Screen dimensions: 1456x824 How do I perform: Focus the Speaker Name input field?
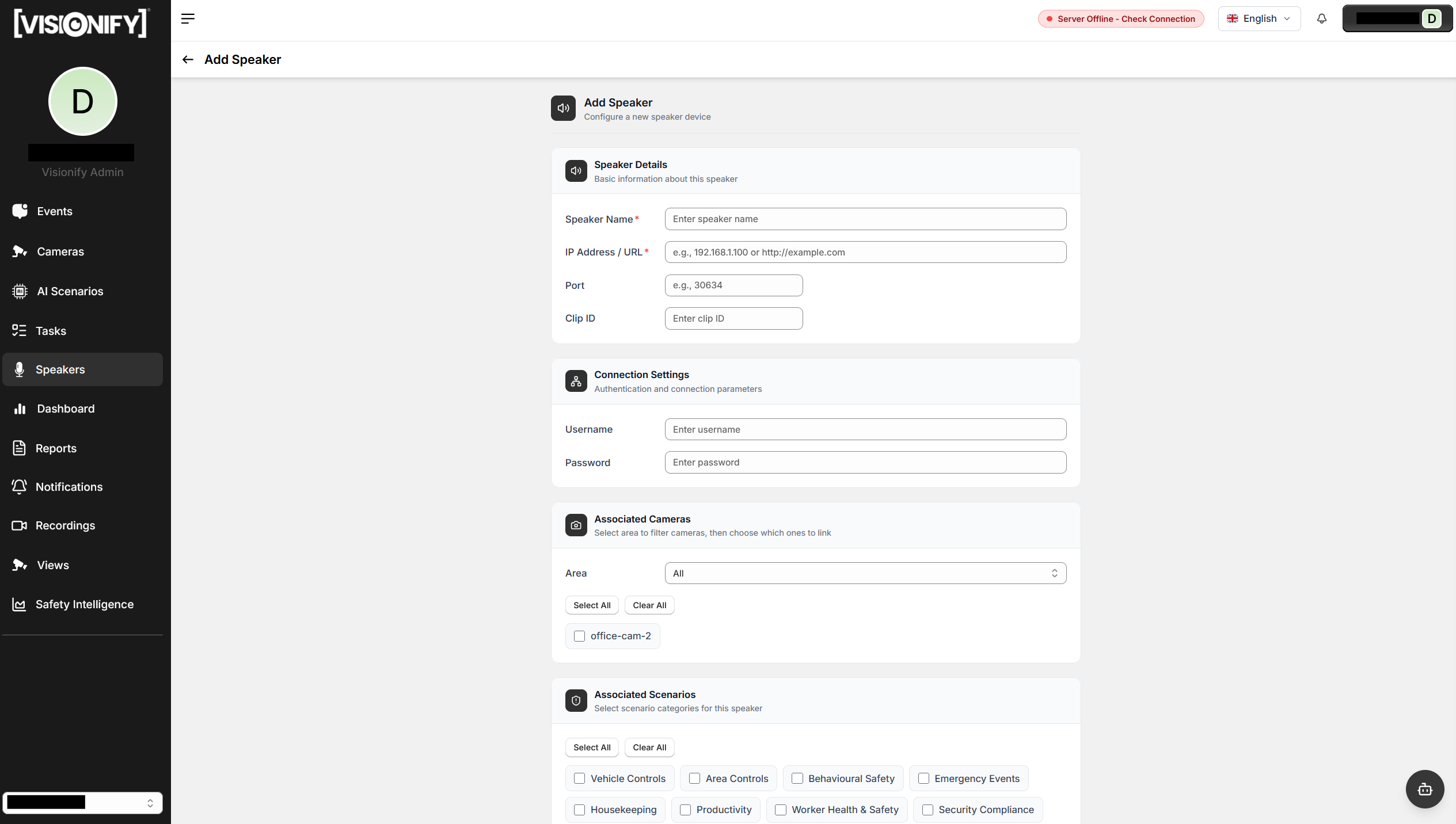point(865,219)
